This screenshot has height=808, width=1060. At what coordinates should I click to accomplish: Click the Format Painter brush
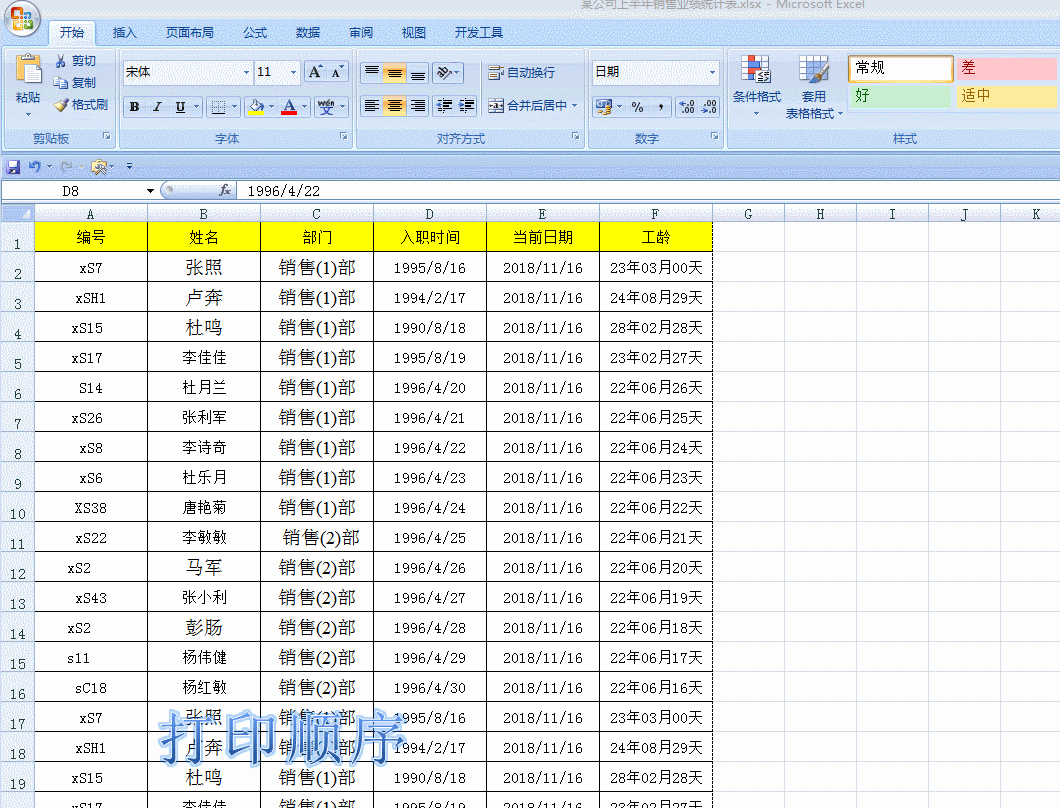(x=61, y=105)
